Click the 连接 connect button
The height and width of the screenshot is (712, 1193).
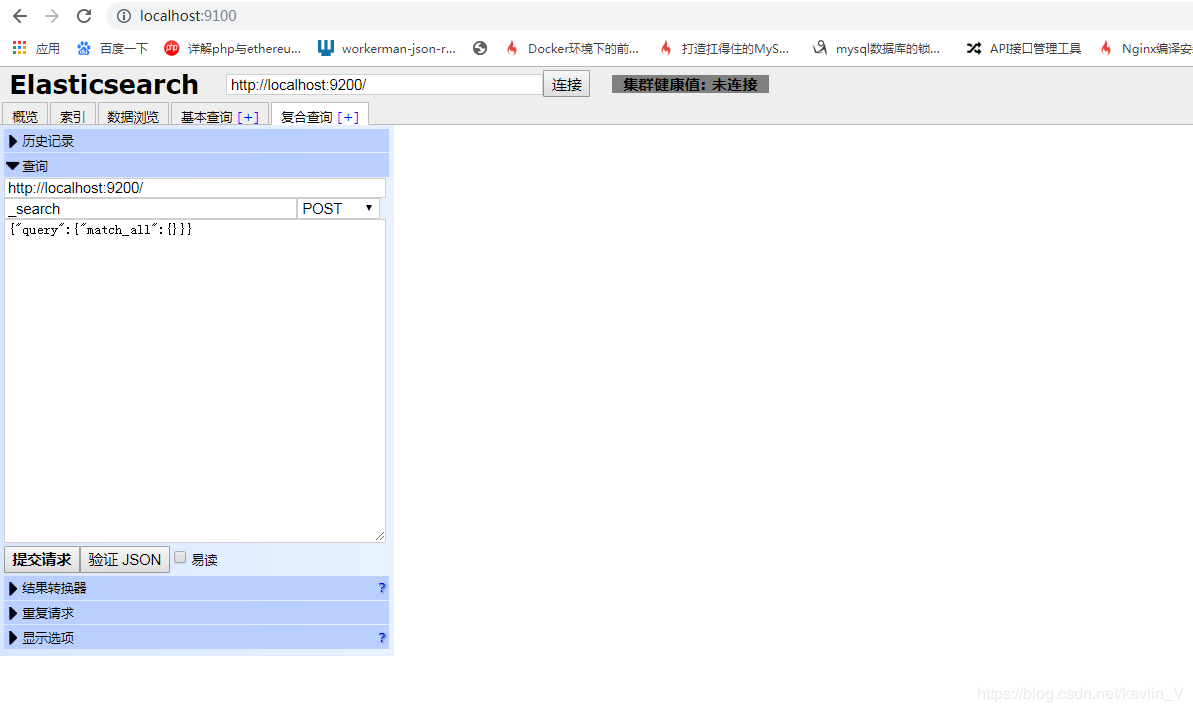pyautogui.click(x=566, y=84)
